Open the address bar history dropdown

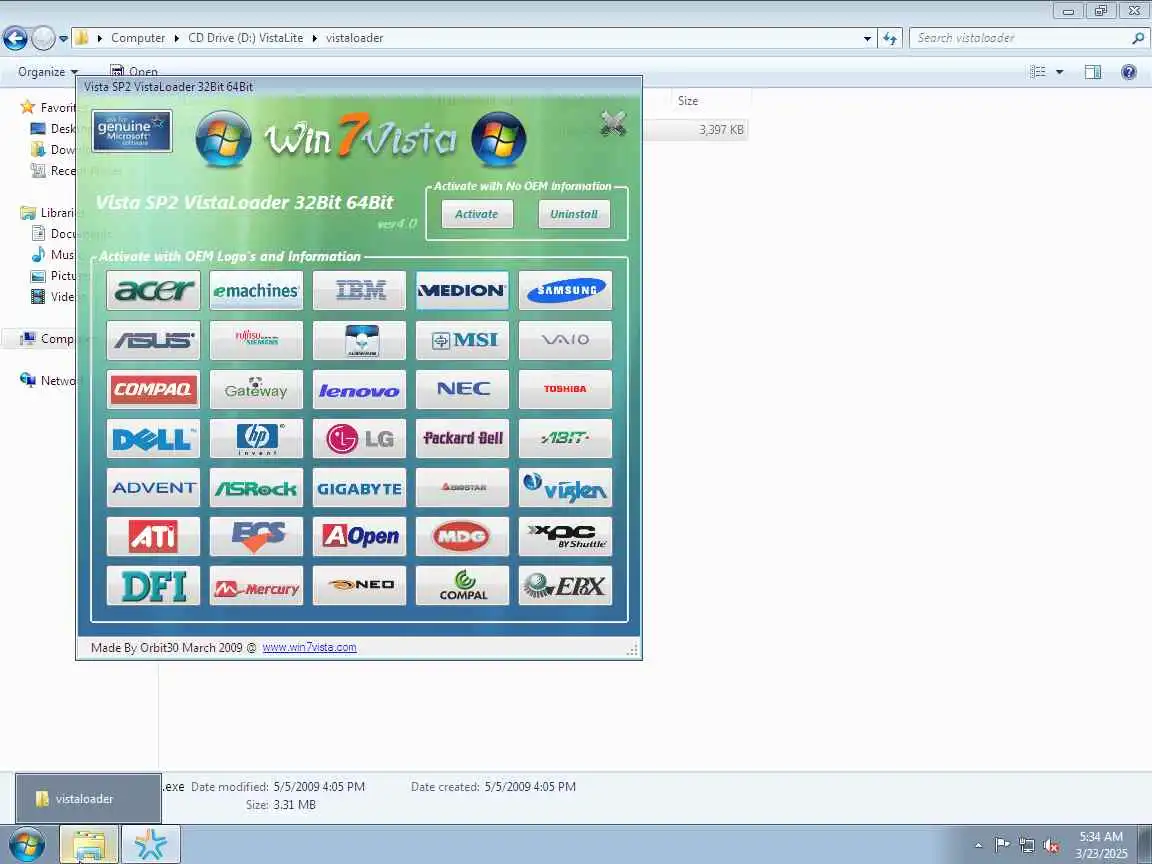tap(867, 38)
